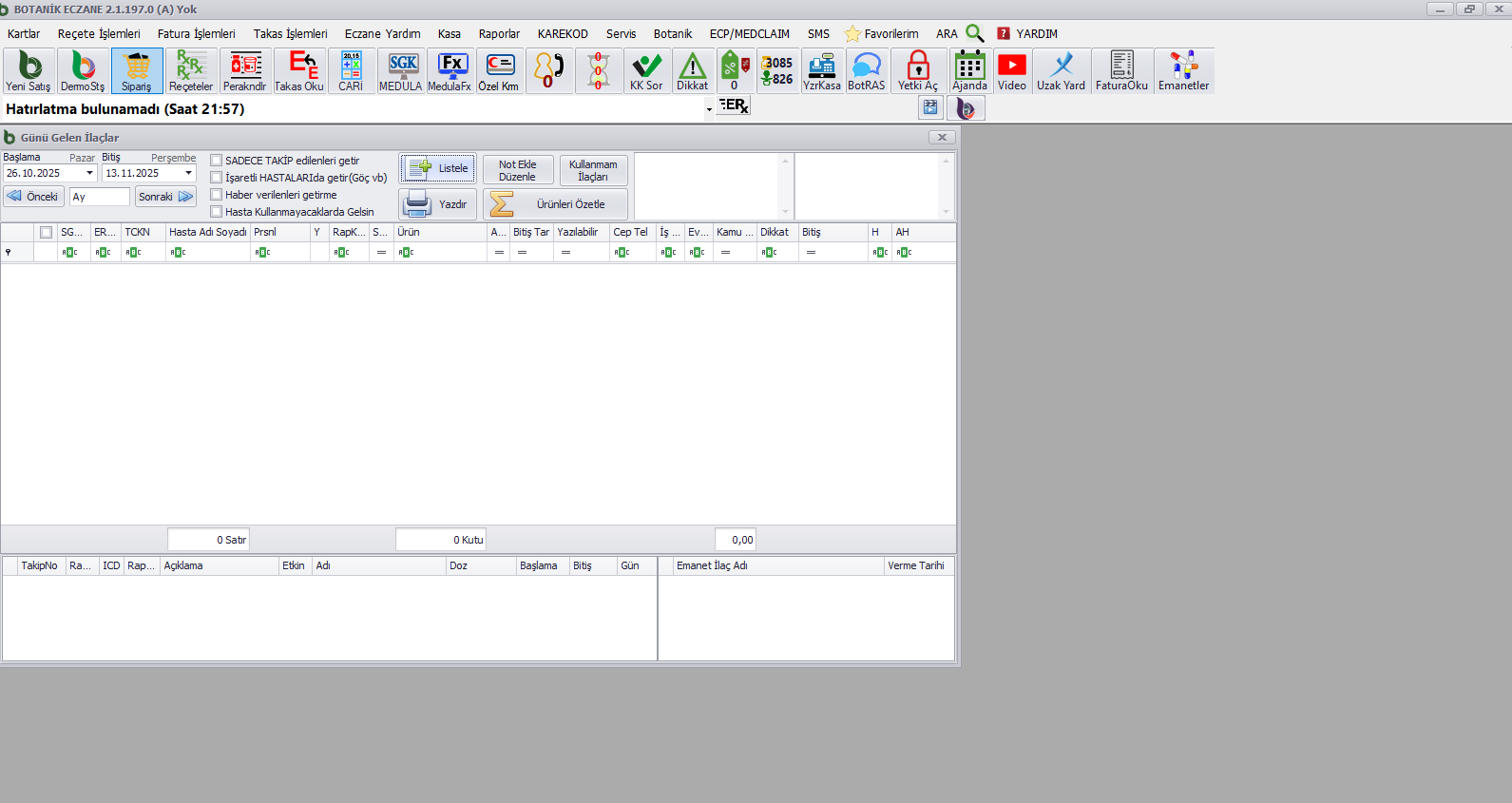This screenshot has width=1512, height=803.
Task: Enable SADECE TAKİP edilenleri getir checkbox
Action: coord(217,161)
